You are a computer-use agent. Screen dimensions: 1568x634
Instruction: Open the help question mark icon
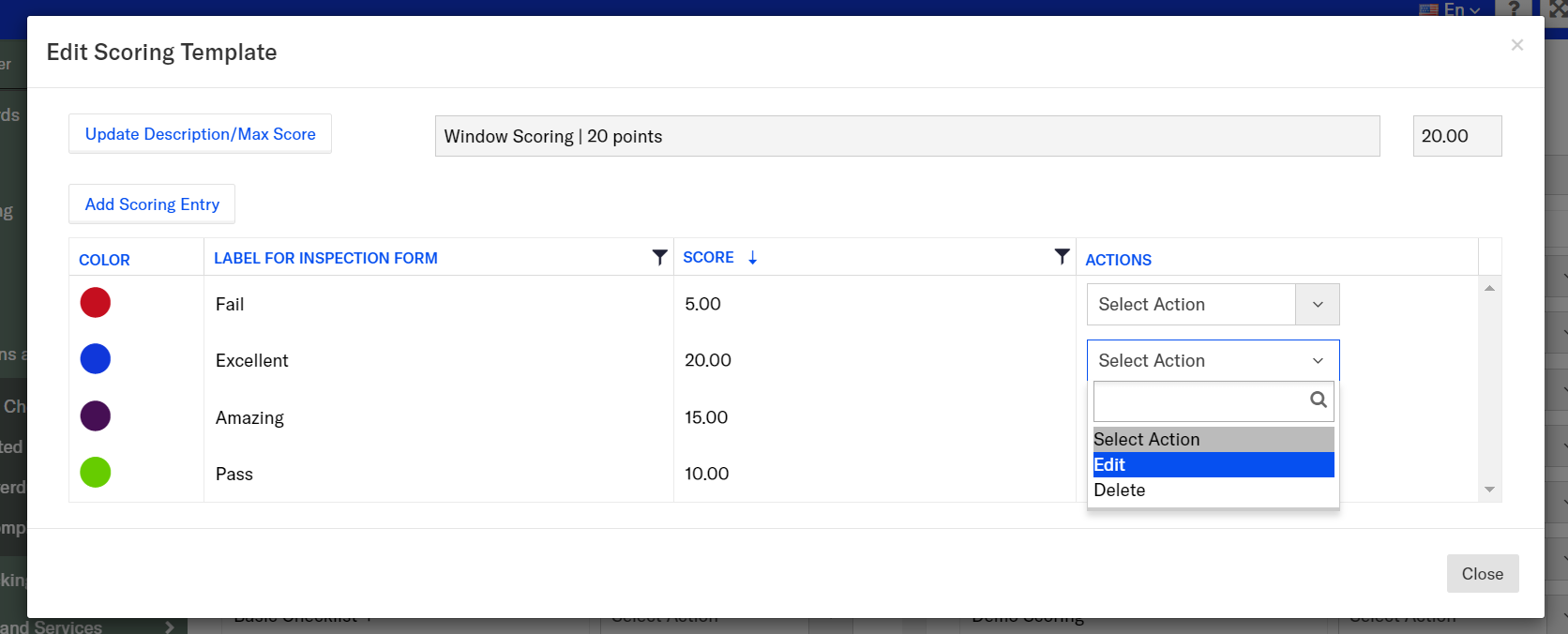(x=1514, y=8)
